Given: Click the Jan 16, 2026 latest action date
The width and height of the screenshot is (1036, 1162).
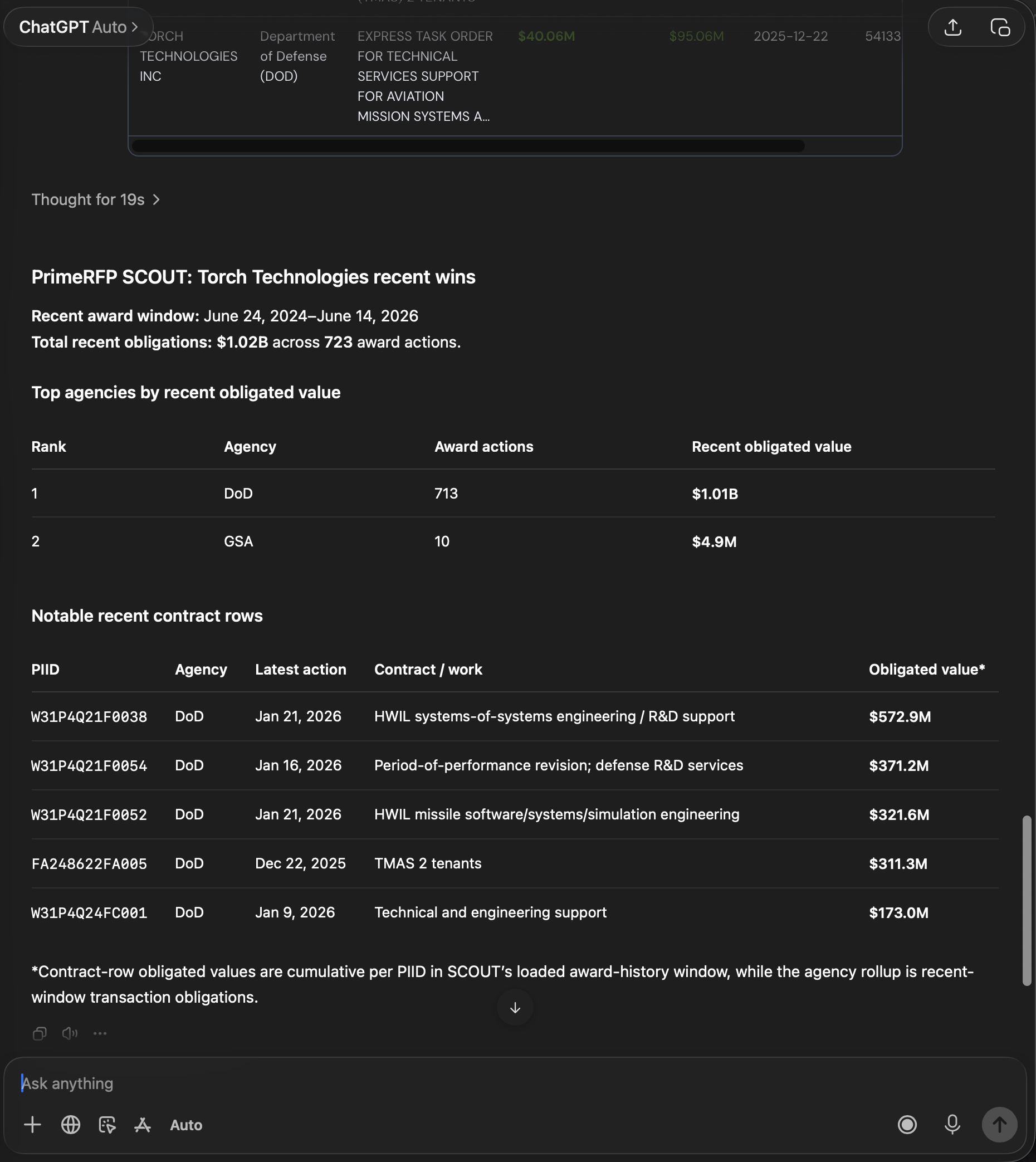Looking at the screenshot, I should (x=299, y=765).
